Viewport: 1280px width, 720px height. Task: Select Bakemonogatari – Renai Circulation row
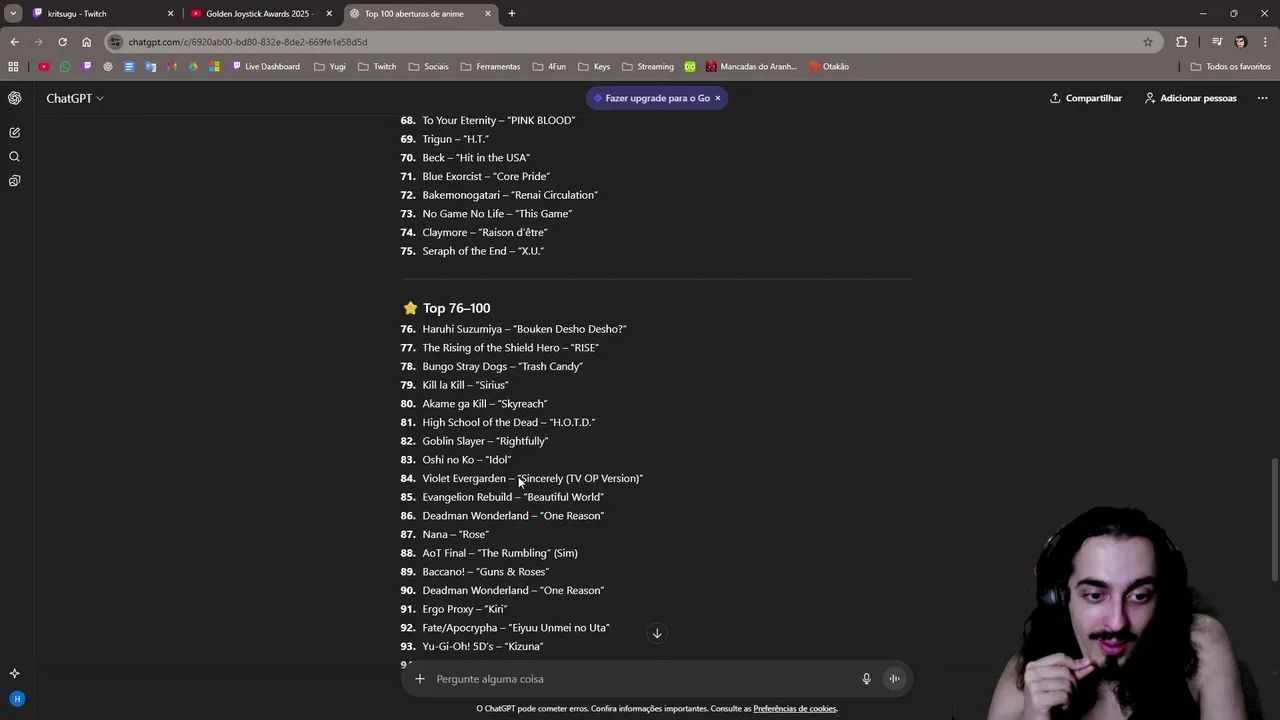499,195
